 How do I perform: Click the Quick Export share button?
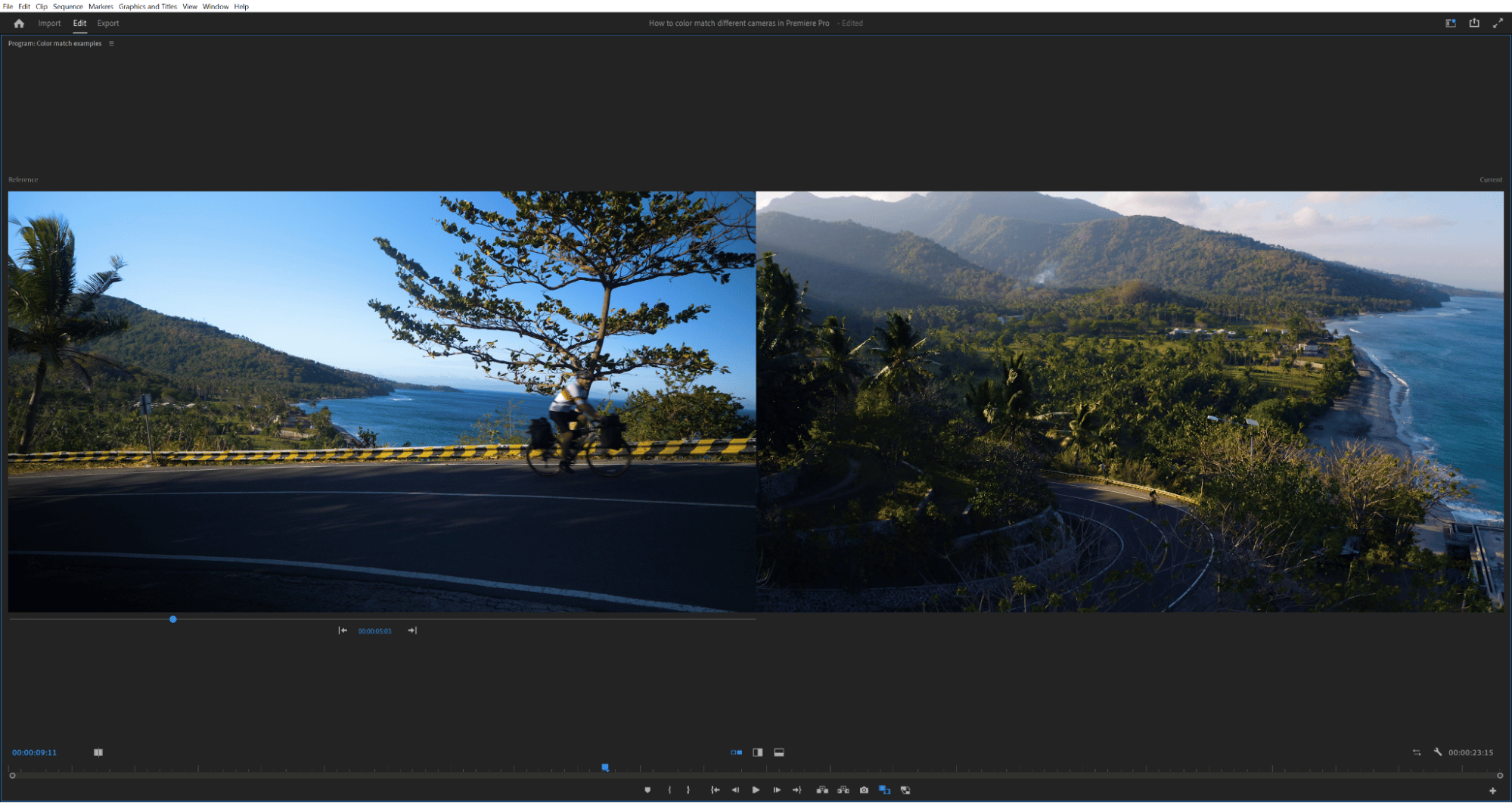coord(1474,23)
